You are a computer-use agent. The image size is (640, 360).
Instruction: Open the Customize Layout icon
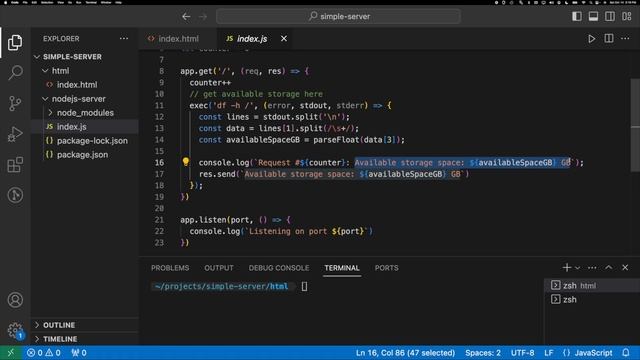(x=627, y=16)
